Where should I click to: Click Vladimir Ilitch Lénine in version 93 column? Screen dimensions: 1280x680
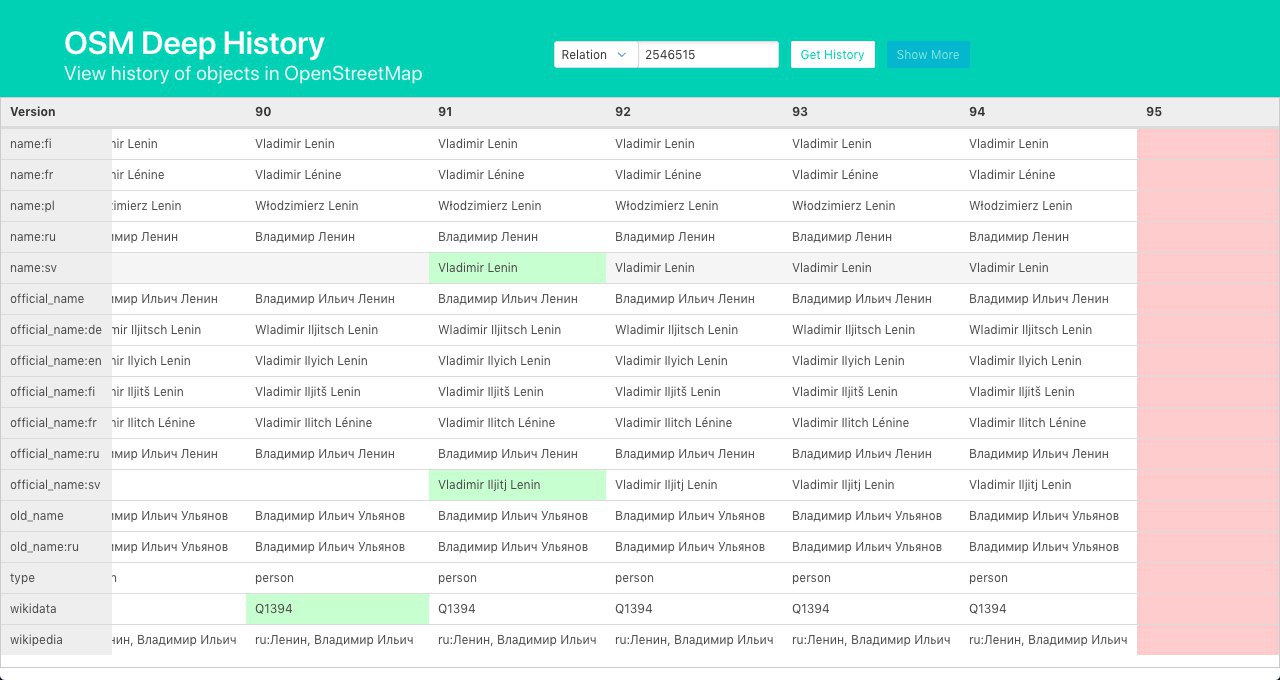[x=851, y=423]
